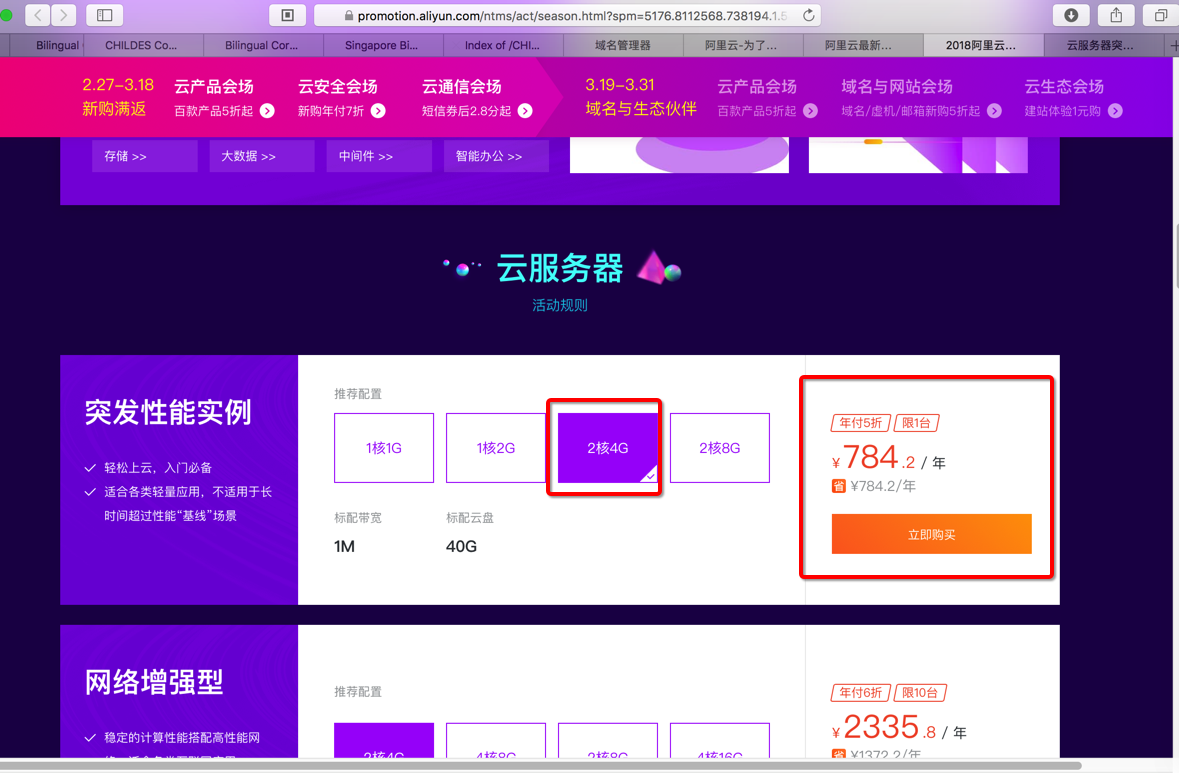The width and height of the screenshot is (1179, 774).
Task: Switch to the Singapore Bi... tab
Action: pos(383,45)
